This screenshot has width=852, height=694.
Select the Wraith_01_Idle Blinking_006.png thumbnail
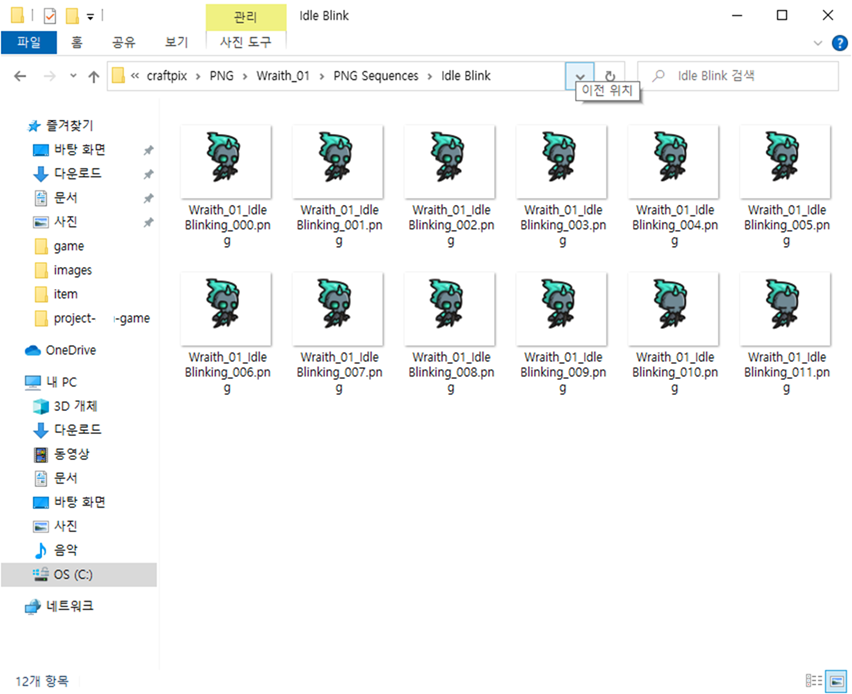(x=226, y=309)
